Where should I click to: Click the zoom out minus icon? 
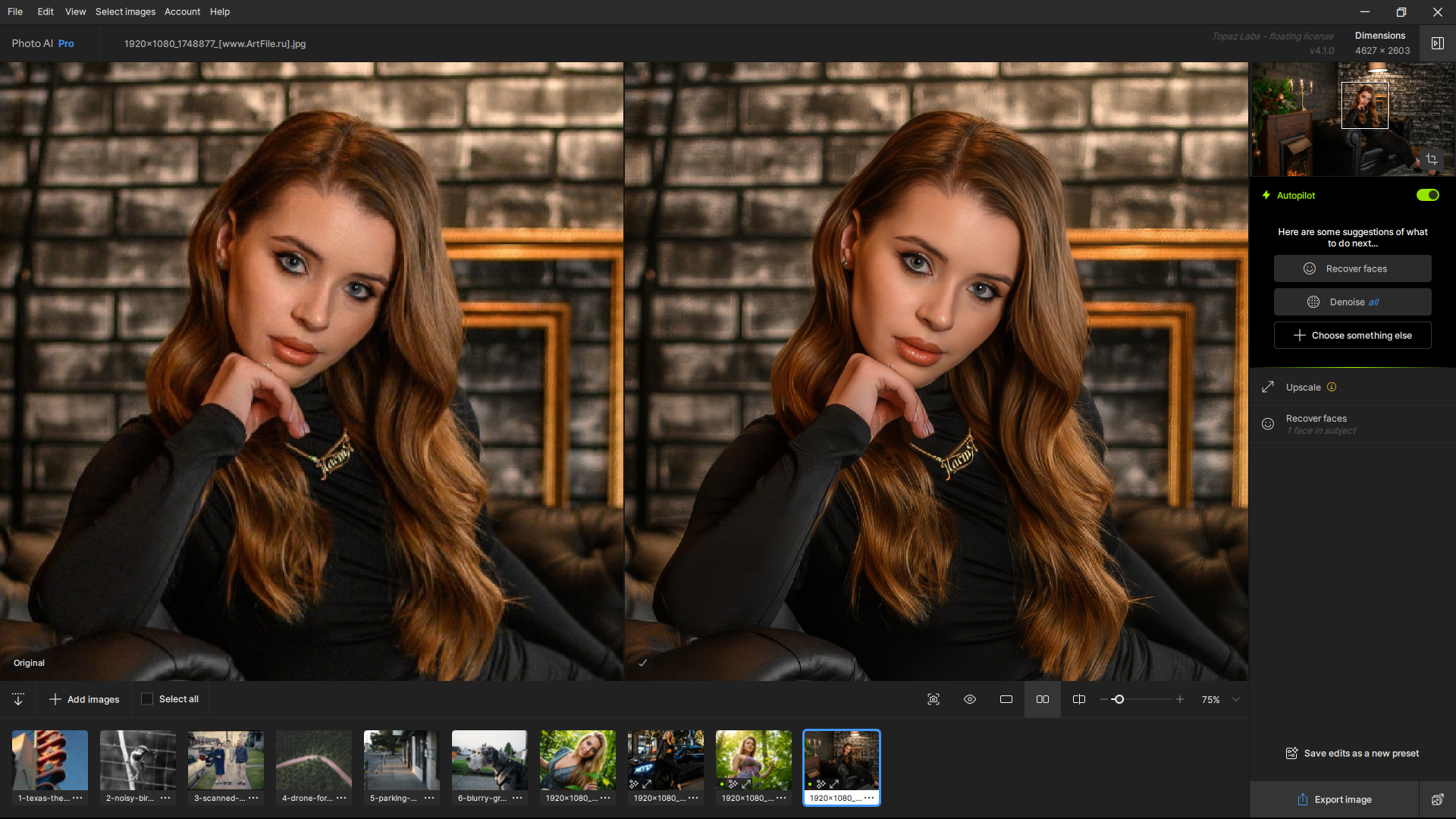coord(1104,699)
